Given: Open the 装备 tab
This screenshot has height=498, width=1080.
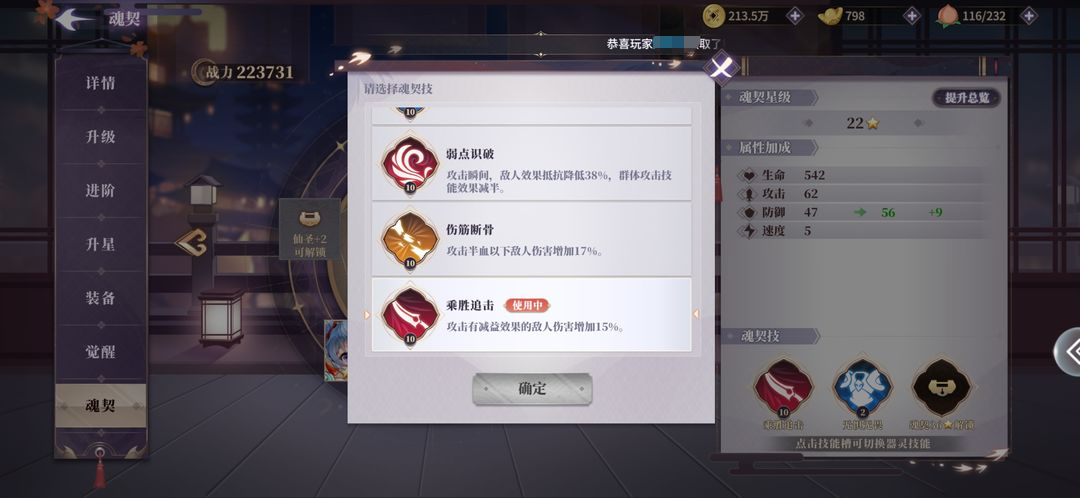Looking at the screenshot, I should tap(101, 298).
